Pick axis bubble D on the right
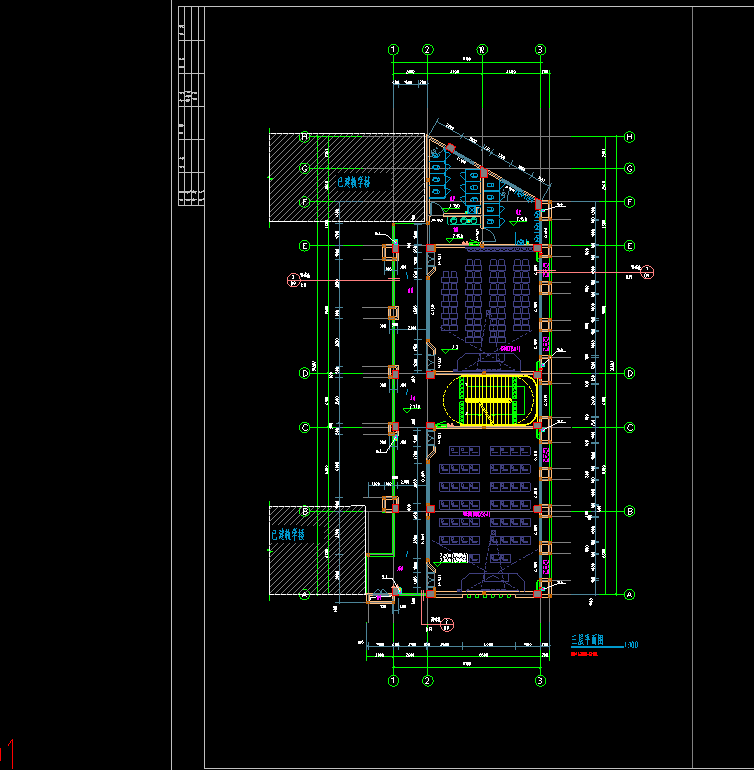Image resolution: width=754 pixels, height=770 pixels. tap(630, 373)
